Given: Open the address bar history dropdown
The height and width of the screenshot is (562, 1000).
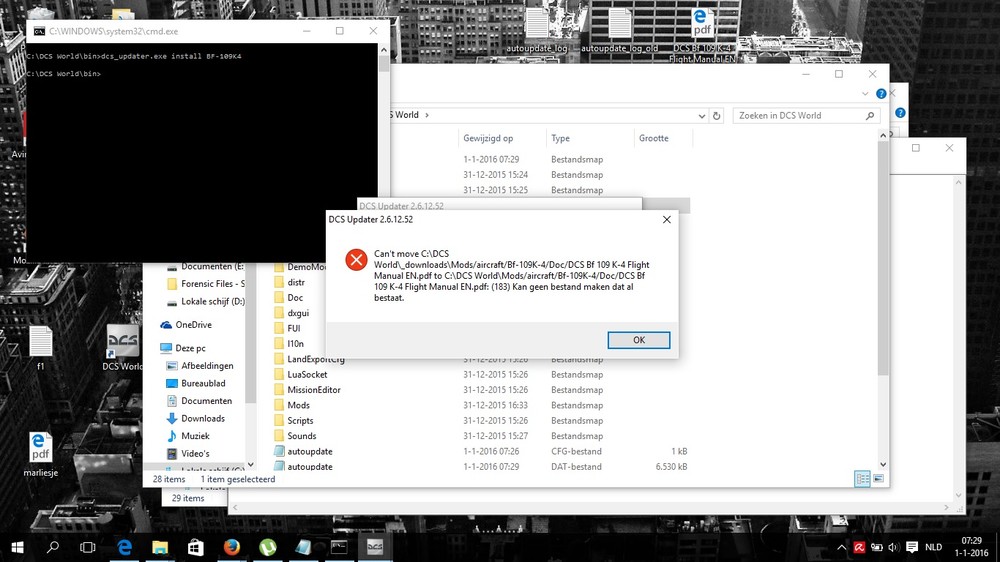Looking at the screenshot, I should pyautogui.click(x=702, y=116).
